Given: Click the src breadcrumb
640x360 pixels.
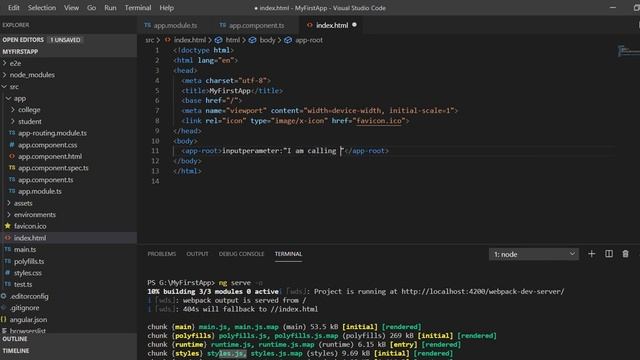Looking at the screenshot, I should (x=150, y=40).
